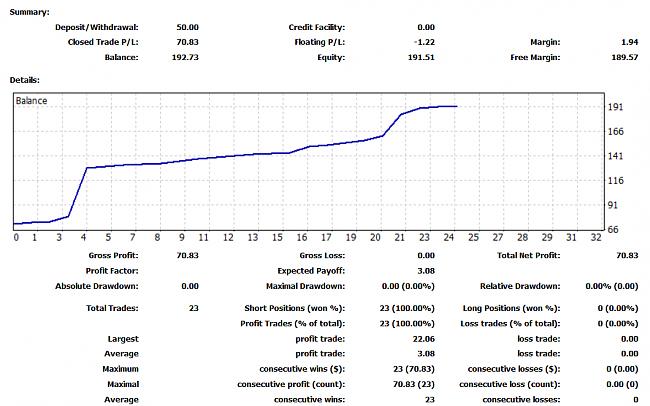Select consecutive wins value 23 (70.83)
Screen dimensions: 650x406
(414, 369)
